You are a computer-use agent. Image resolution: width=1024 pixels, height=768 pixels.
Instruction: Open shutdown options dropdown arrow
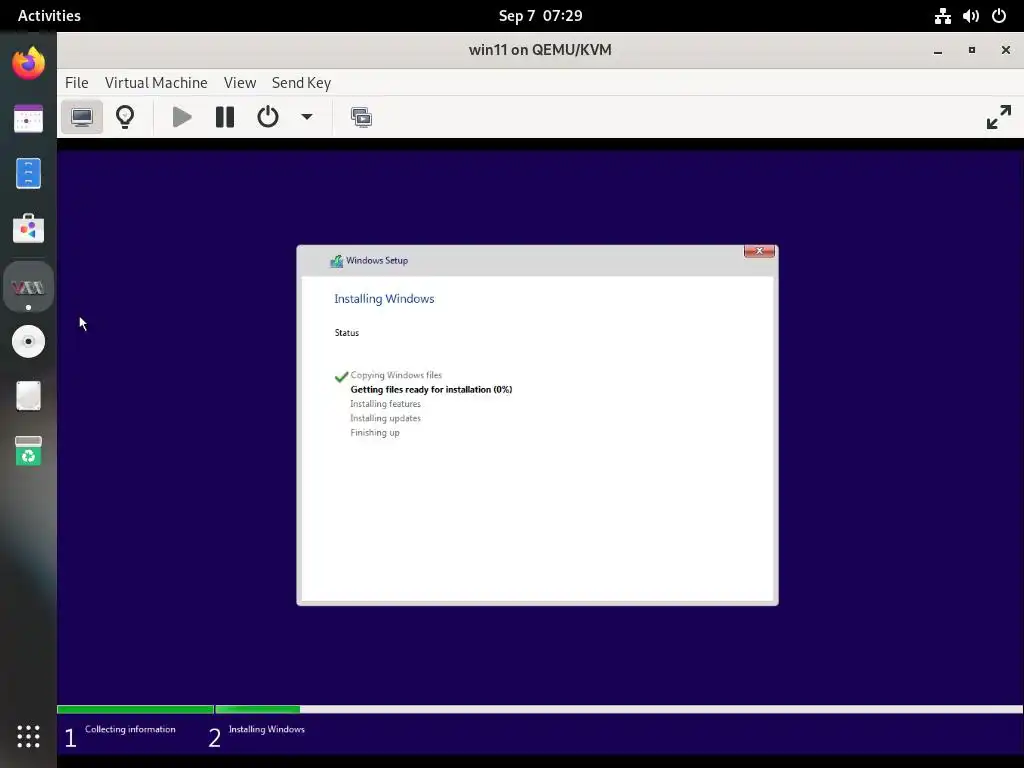[306, 118]
